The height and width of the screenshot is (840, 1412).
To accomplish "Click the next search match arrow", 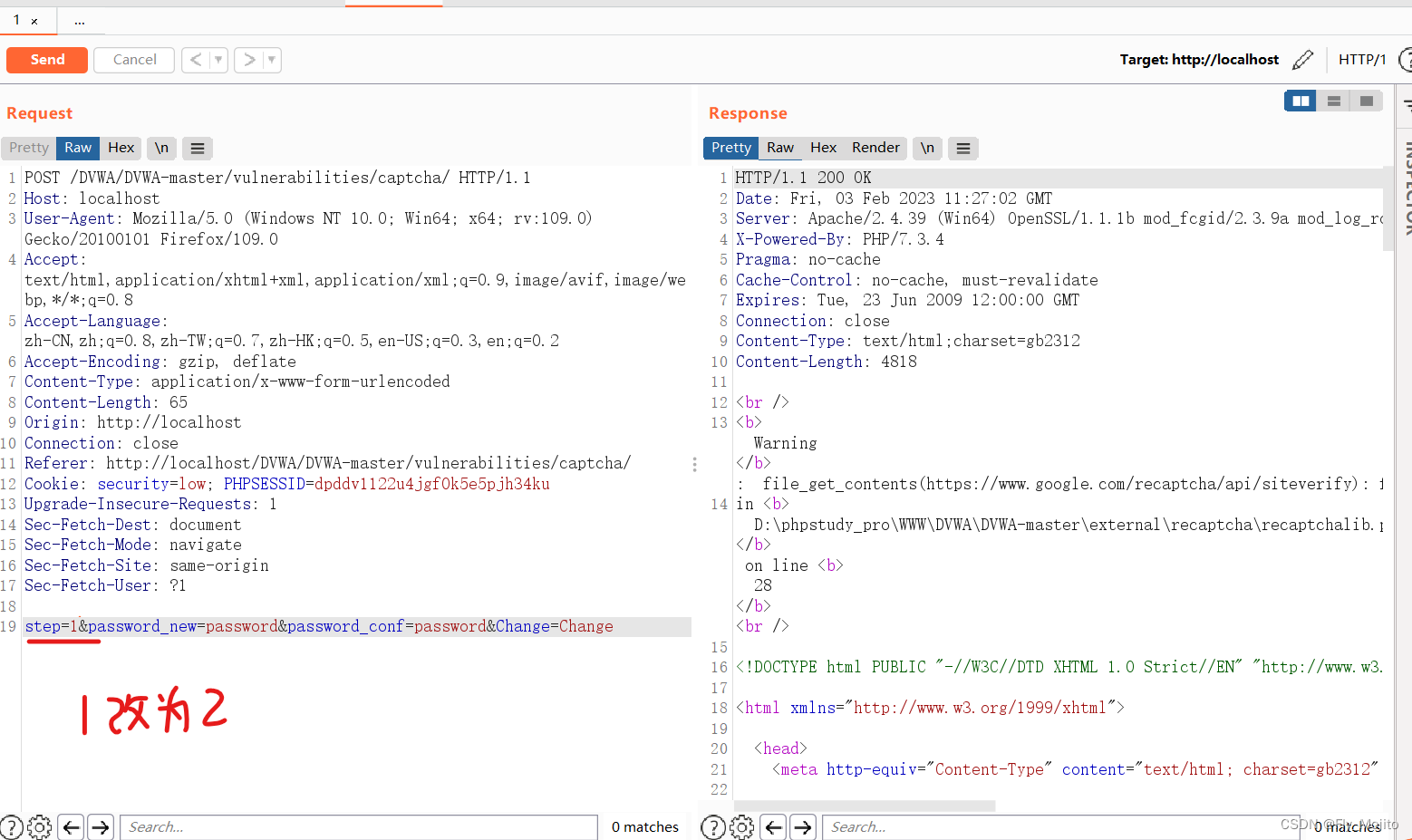I will [100, 826].
